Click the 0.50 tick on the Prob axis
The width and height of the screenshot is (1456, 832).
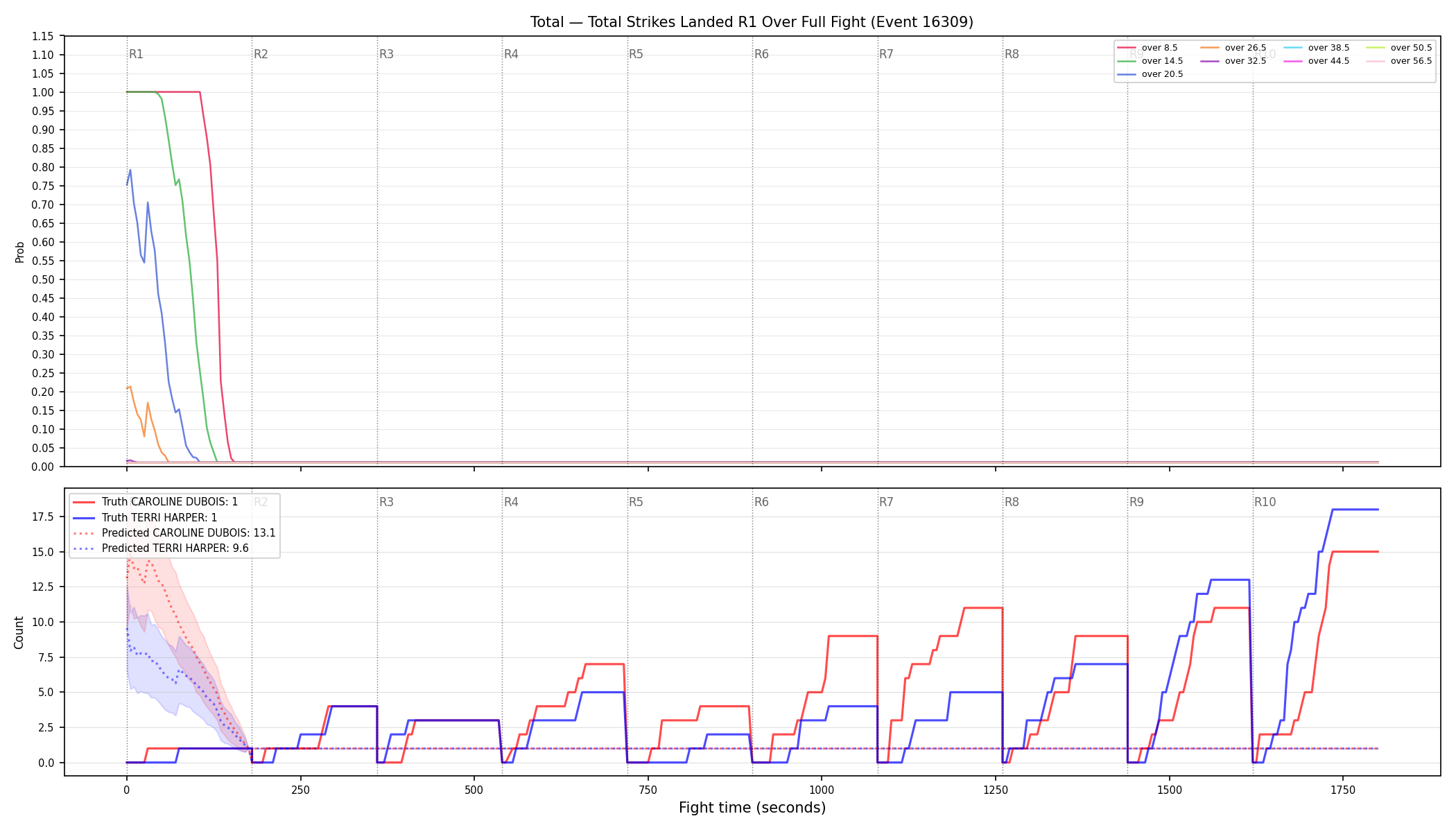[x=43, y=279]
